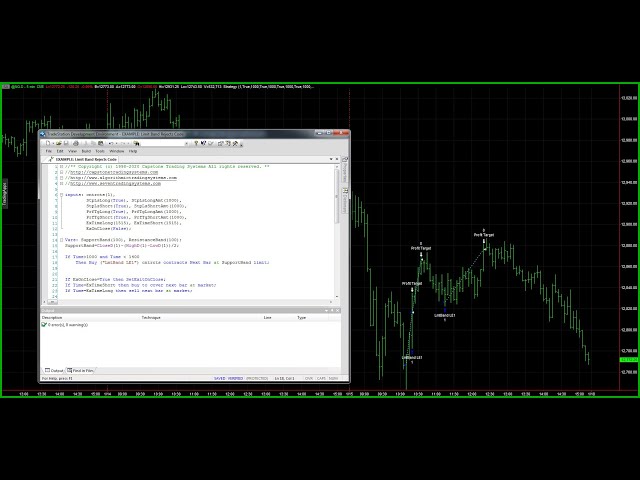Click the SupportBand=CloseD(1) code line
Screen dimensions: 640x480
(122, 246)
